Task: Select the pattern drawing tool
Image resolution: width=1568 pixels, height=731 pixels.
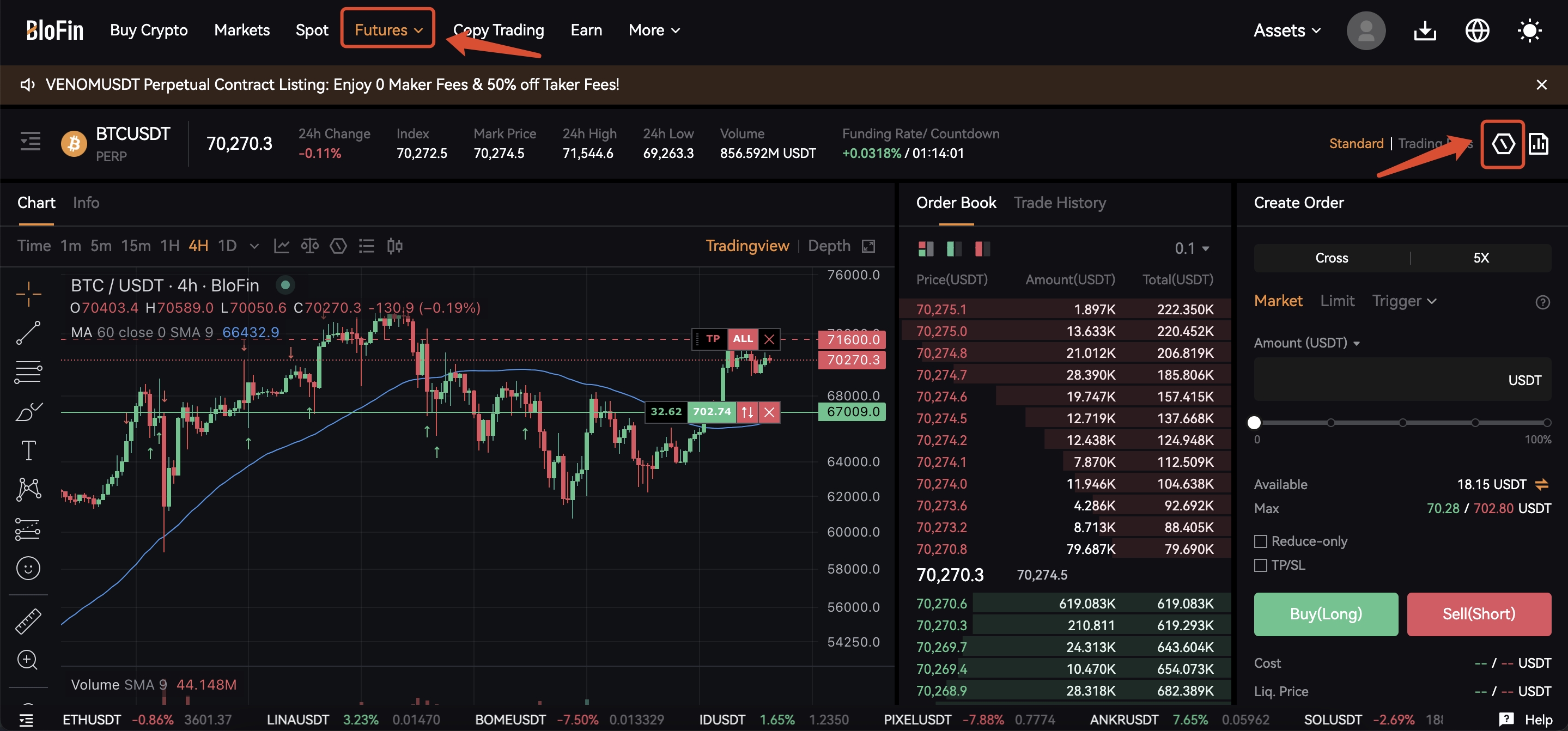Action: pyautogui.click(x=29, y=489)
